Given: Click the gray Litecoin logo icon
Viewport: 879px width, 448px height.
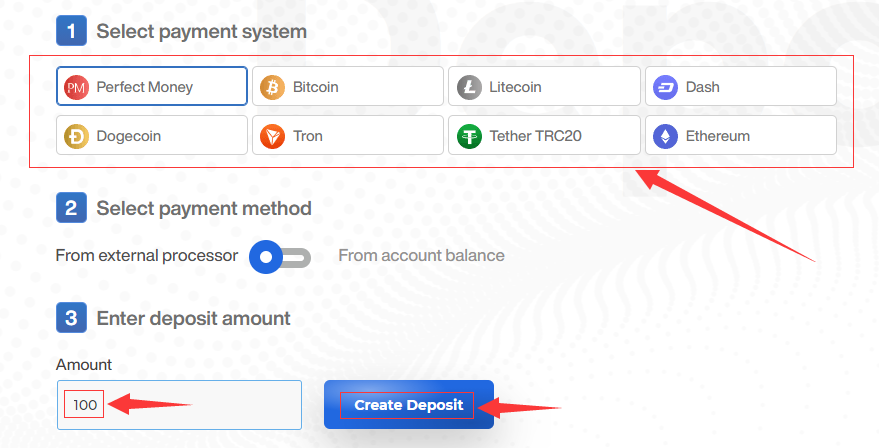Looking at the screenshot, I should (x=469, y=87).
